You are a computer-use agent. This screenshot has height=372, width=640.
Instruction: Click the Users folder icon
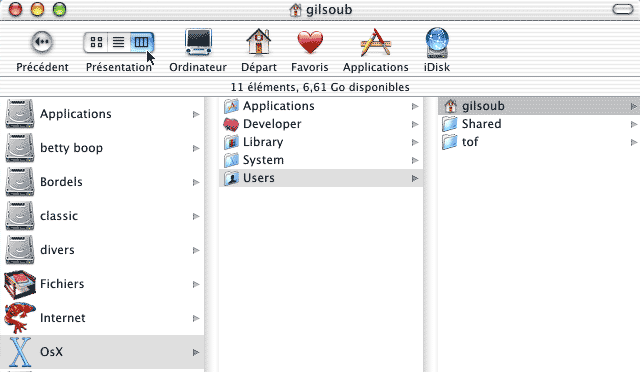231,178
